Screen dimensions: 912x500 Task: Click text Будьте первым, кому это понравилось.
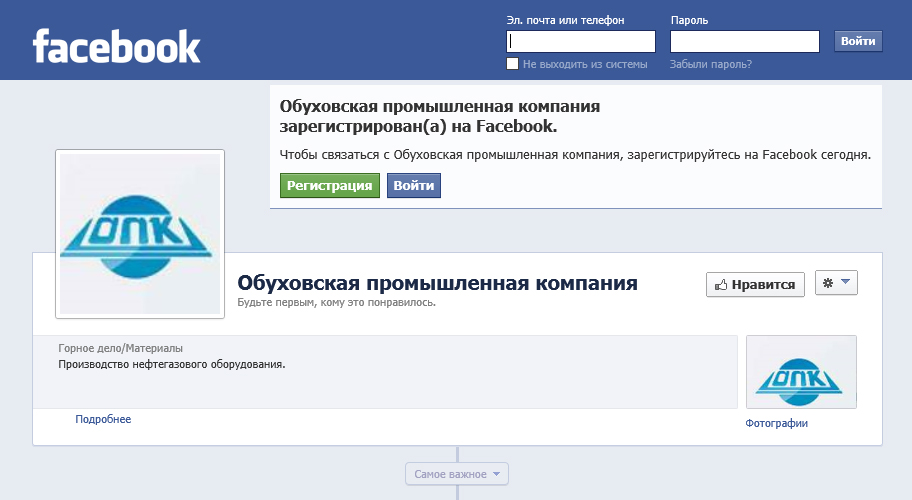tap(336, 303)
